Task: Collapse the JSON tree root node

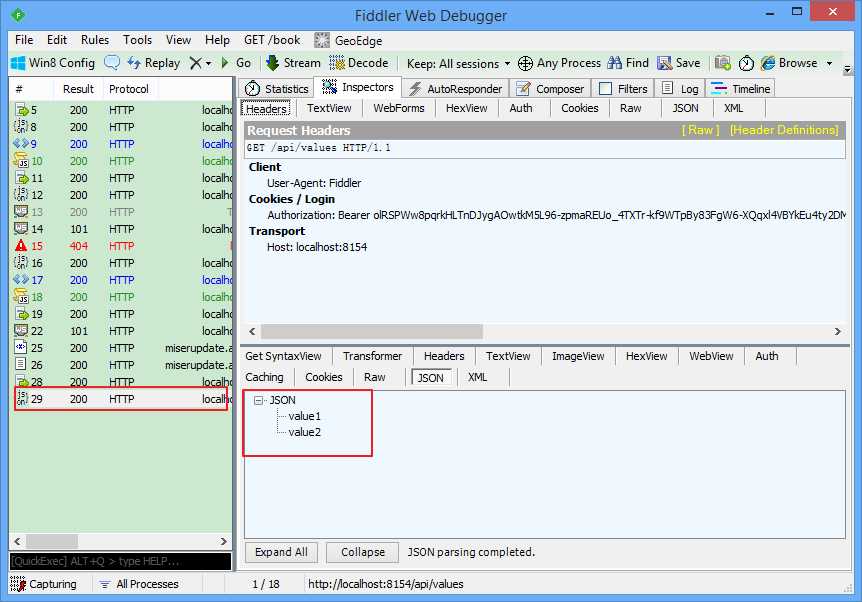Action: coord(258,400)
